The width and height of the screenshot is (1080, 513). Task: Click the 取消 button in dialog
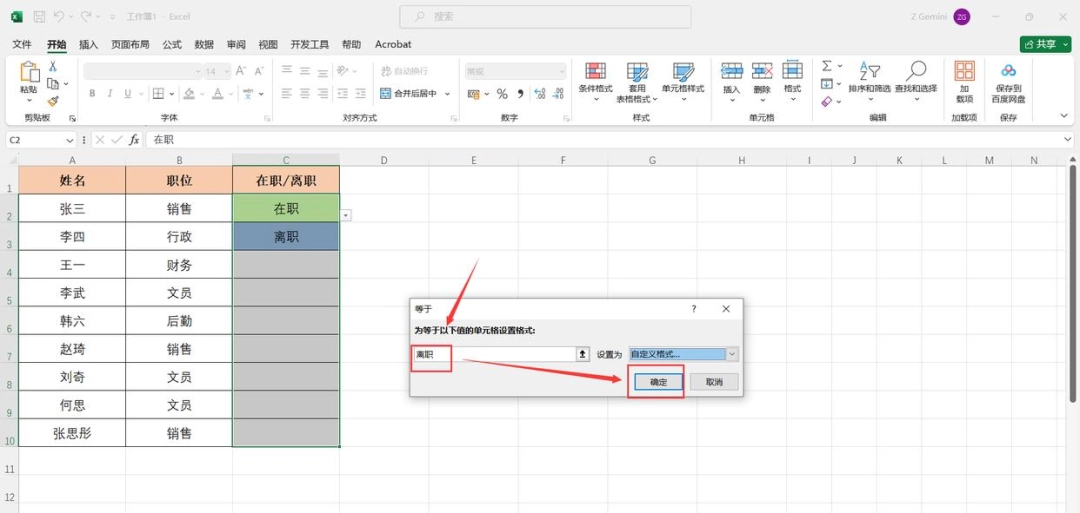(x=714, y=382)
